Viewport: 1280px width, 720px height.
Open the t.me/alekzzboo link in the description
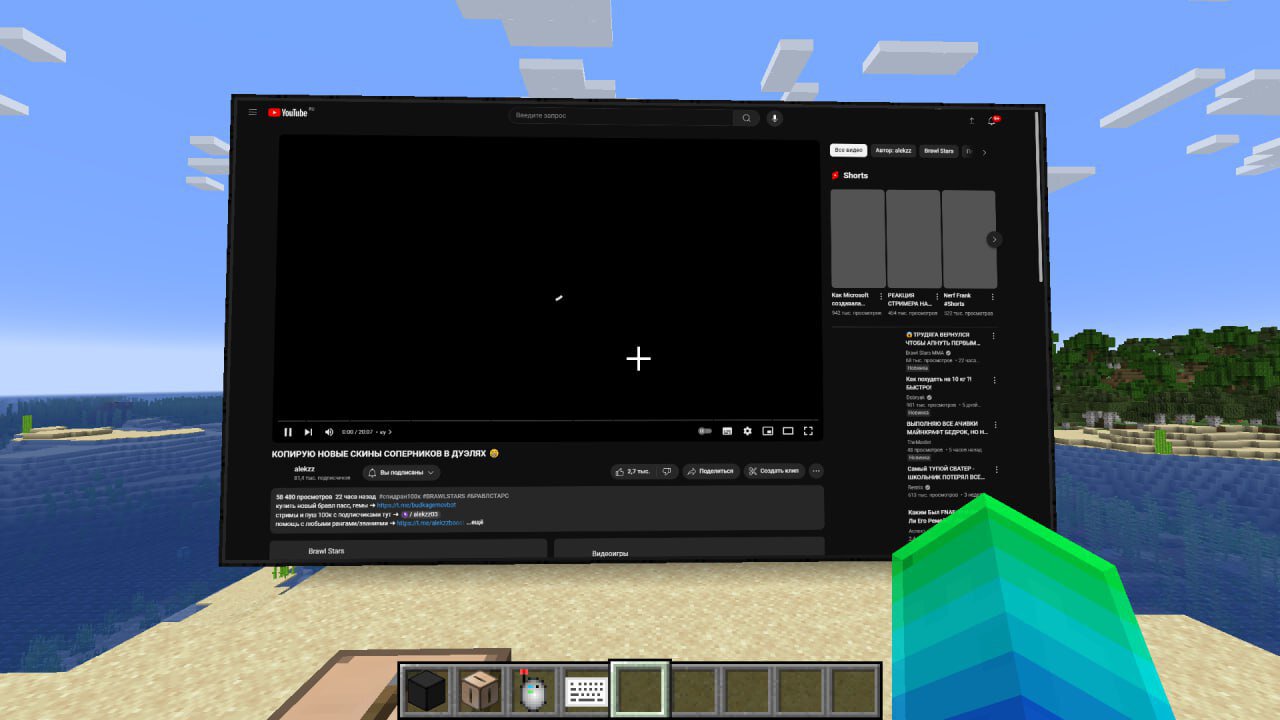[430, 523]
